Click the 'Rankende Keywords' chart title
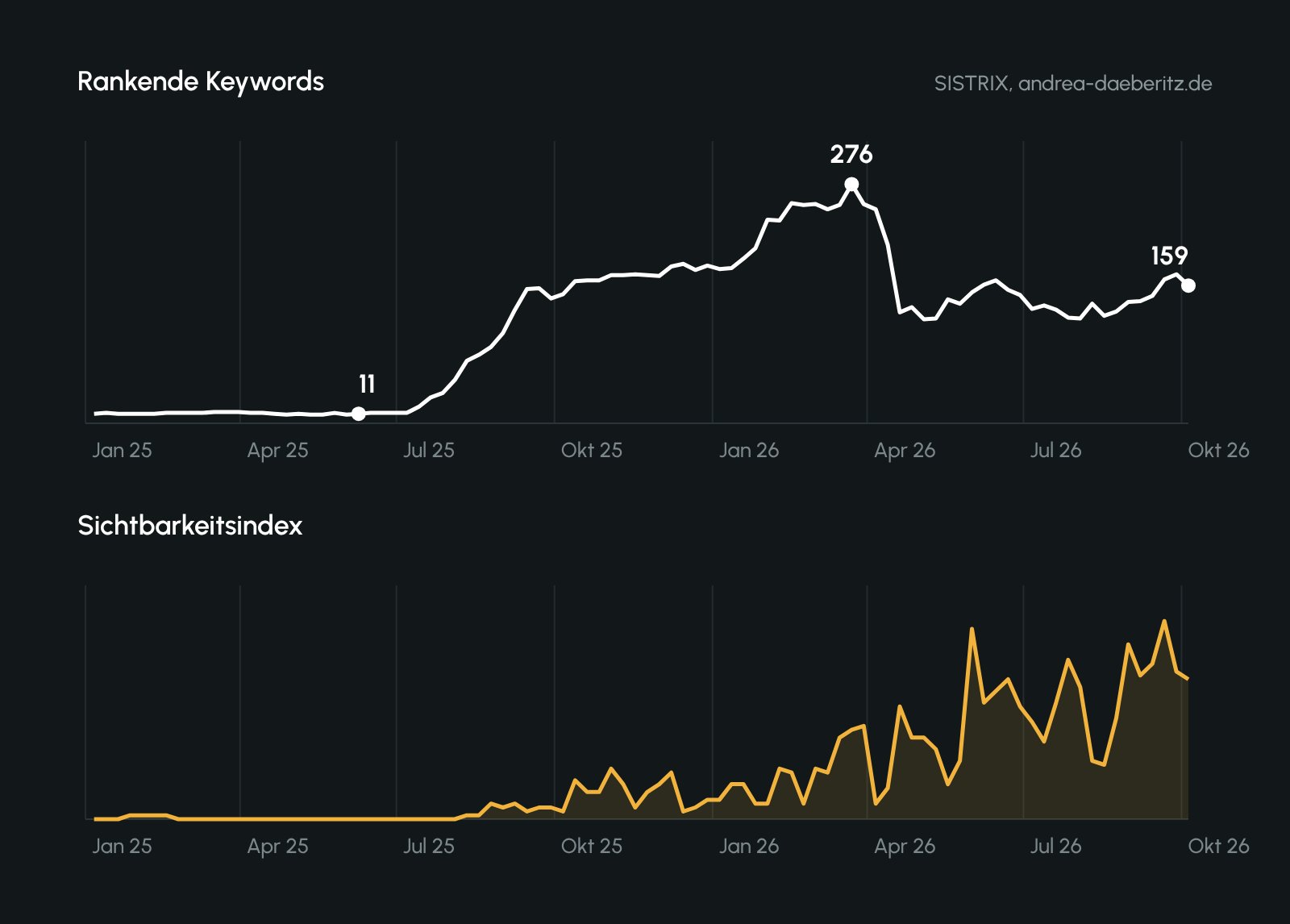1290x924 pixels. coord(201,82)
